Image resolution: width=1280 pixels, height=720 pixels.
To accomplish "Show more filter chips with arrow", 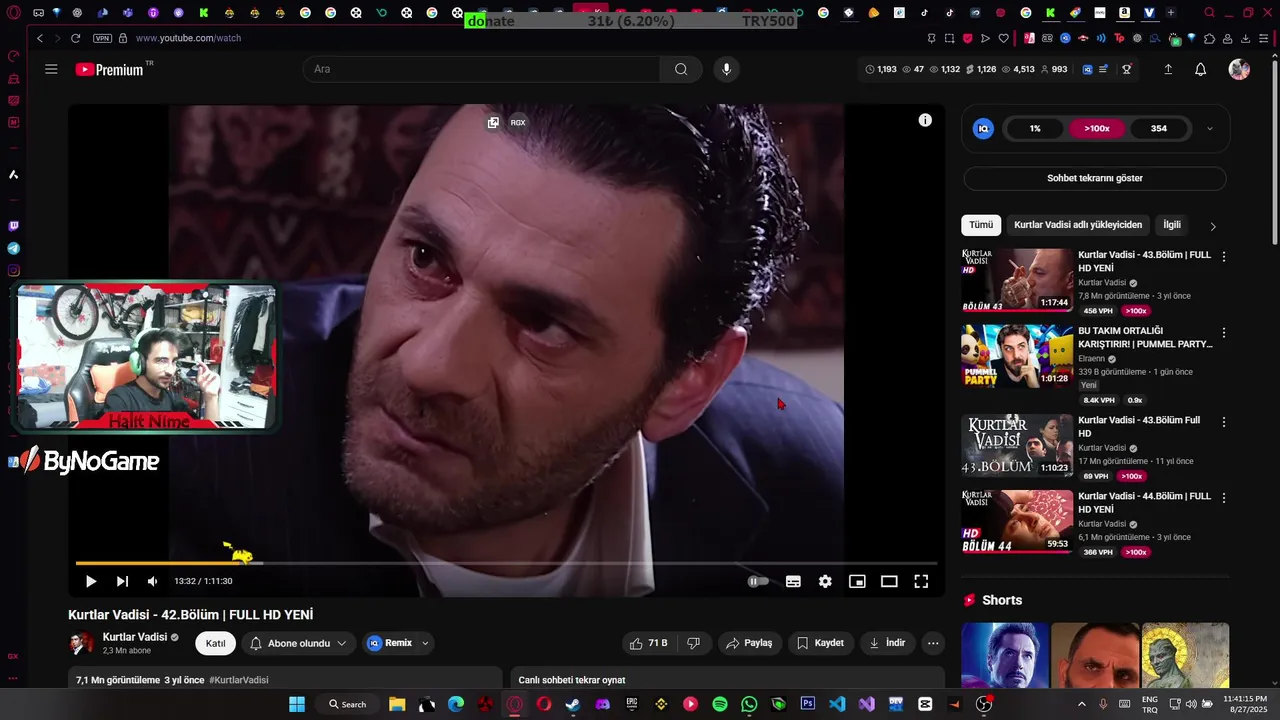I will [1213, 226].
